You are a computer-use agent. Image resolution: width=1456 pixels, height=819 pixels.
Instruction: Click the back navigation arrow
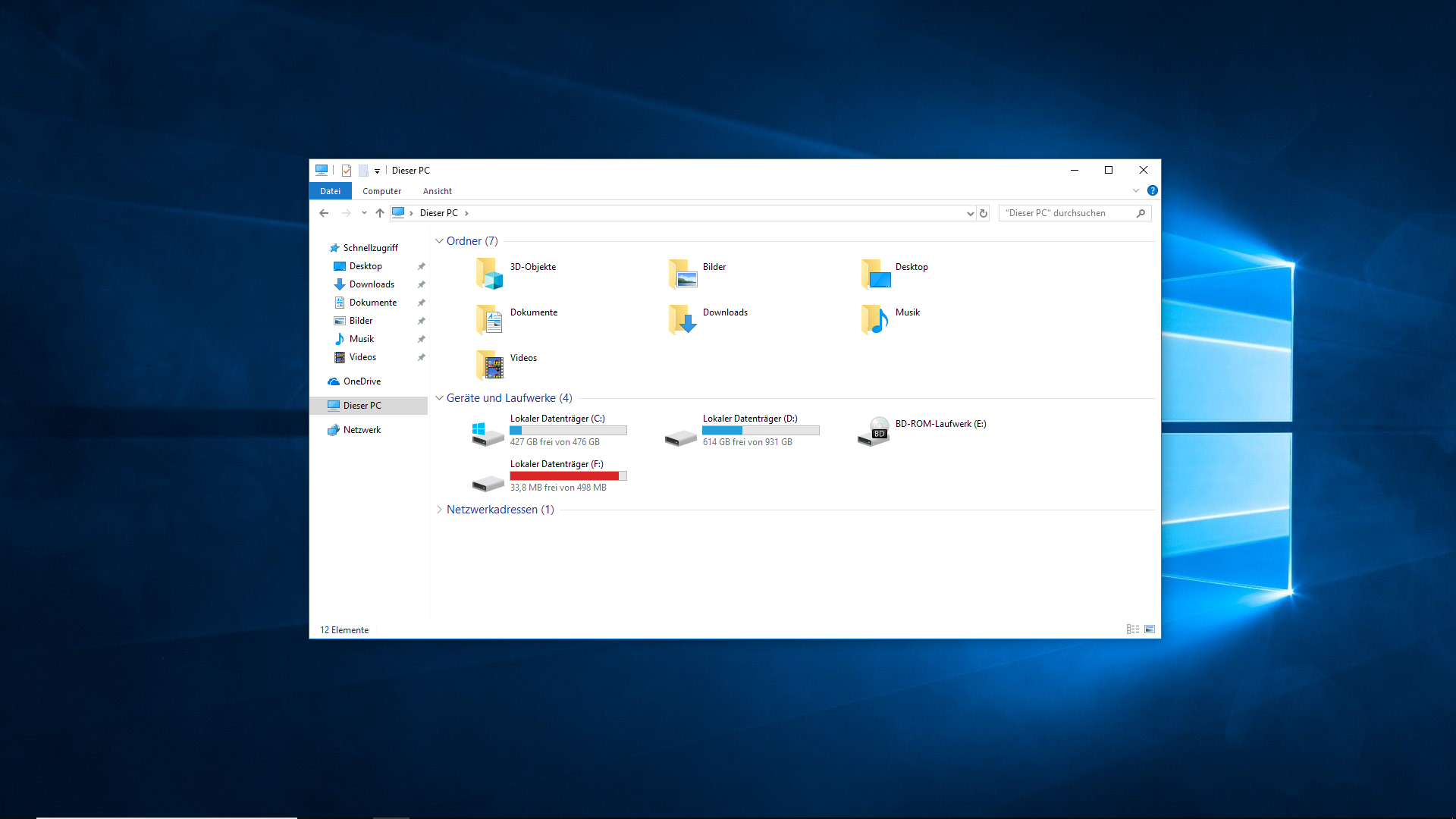tap(324, 213)
